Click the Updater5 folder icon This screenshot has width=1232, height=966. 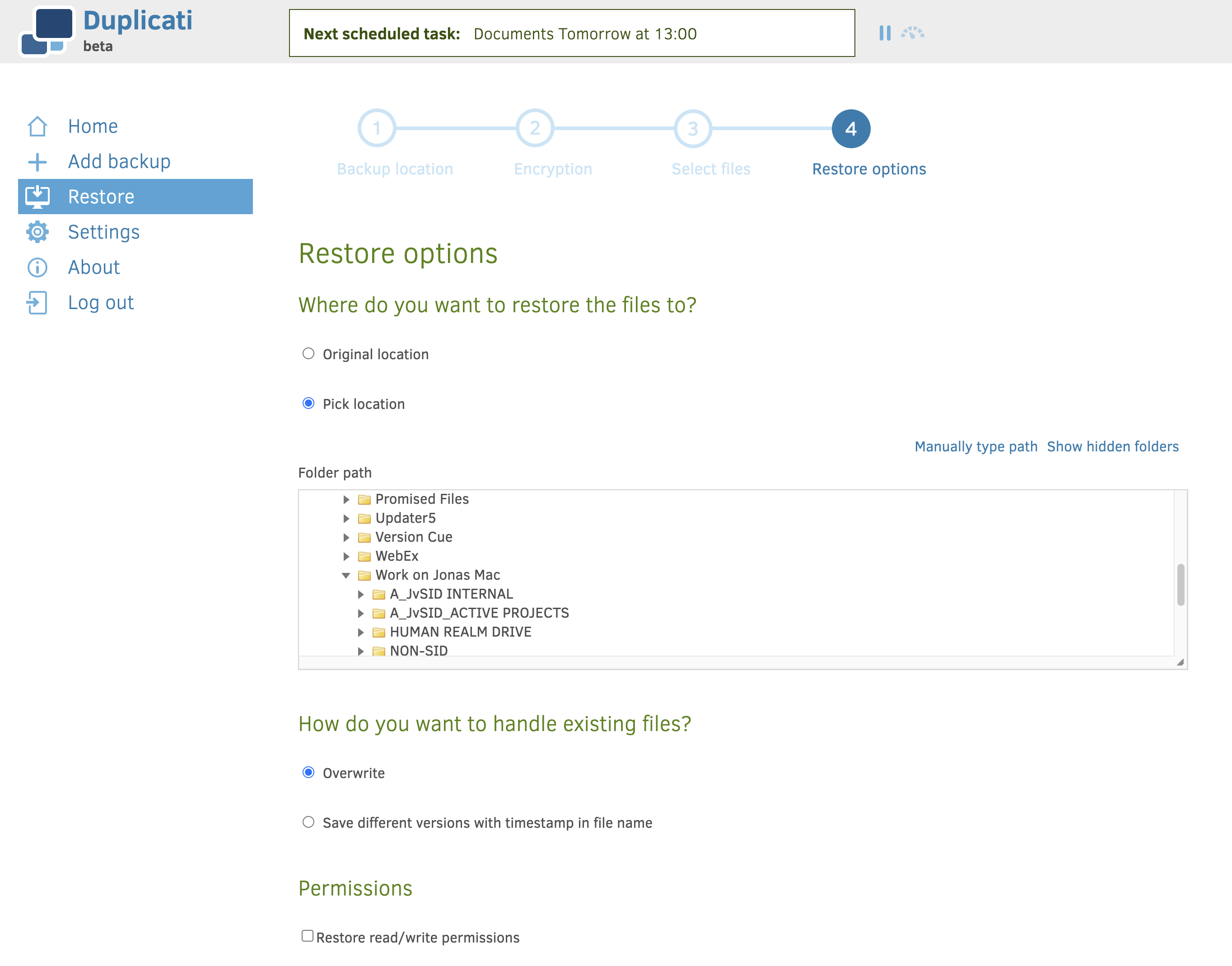tap(365, 519)
